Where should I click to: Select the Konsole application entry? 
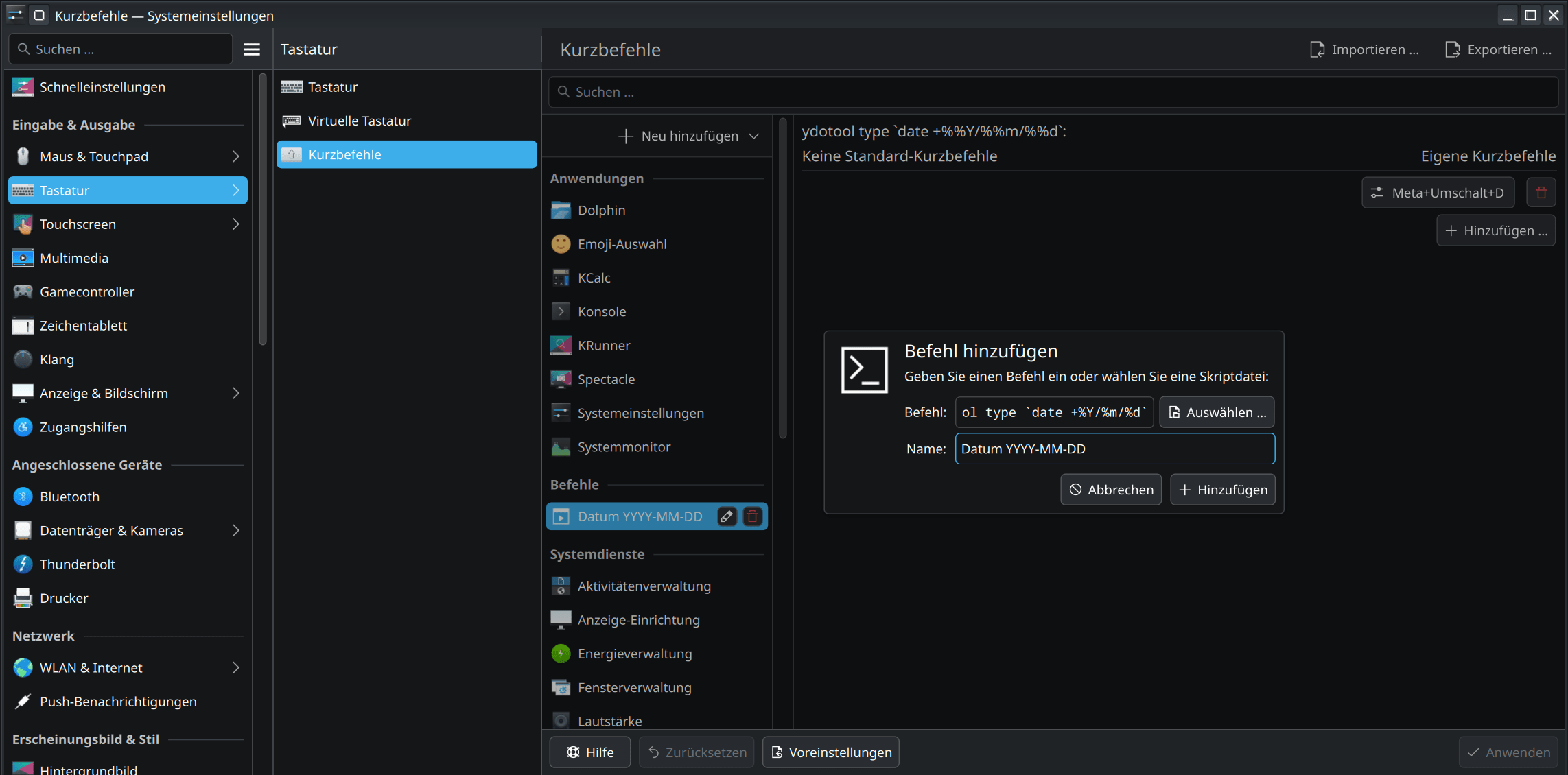pyautogui.click(x=601, y=311)
